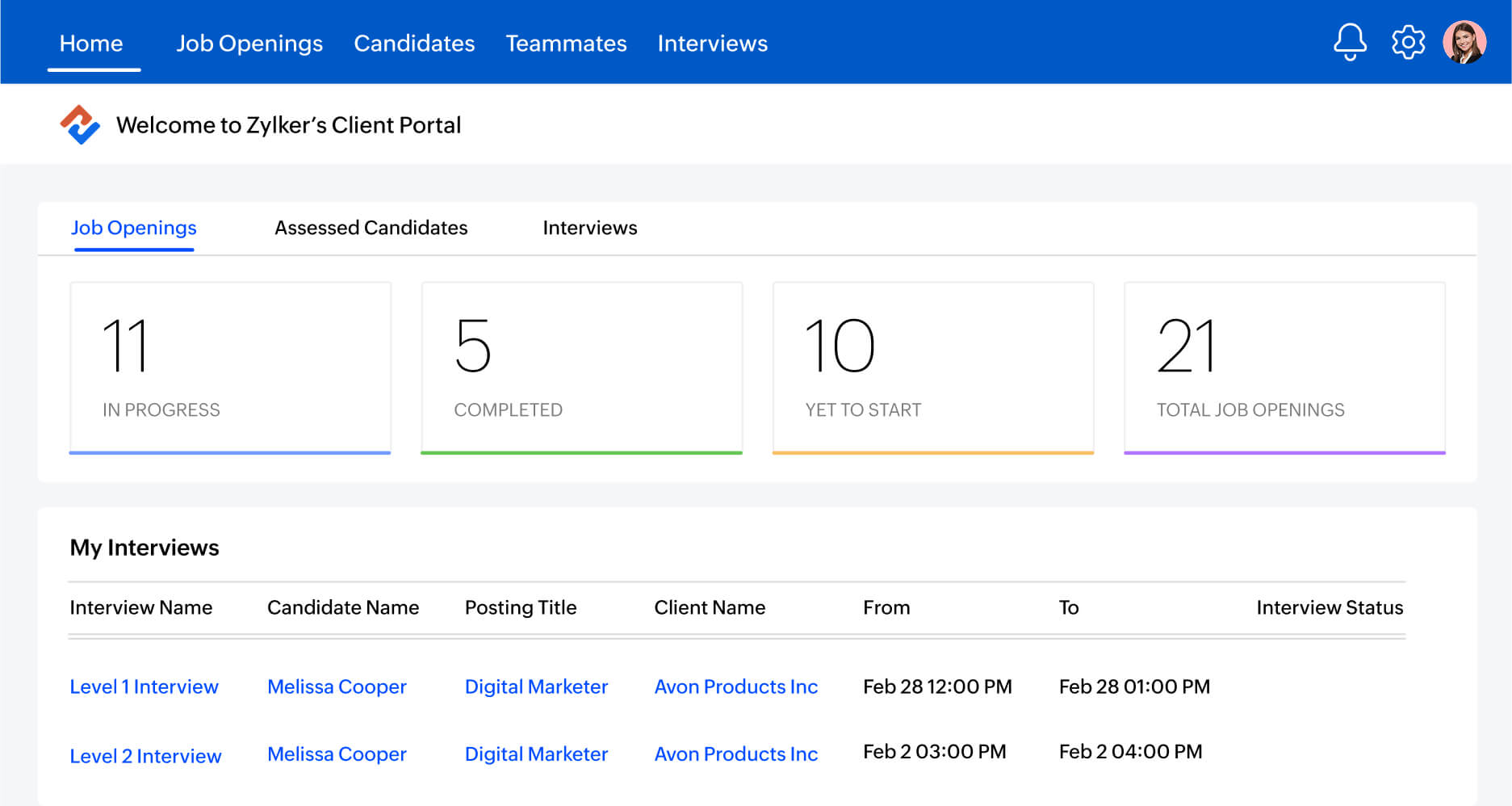The width and height of the screenshot is (1512, 806).
Task: Open Avon Products Inc in Level 2 row
Action: pos(736,754)
